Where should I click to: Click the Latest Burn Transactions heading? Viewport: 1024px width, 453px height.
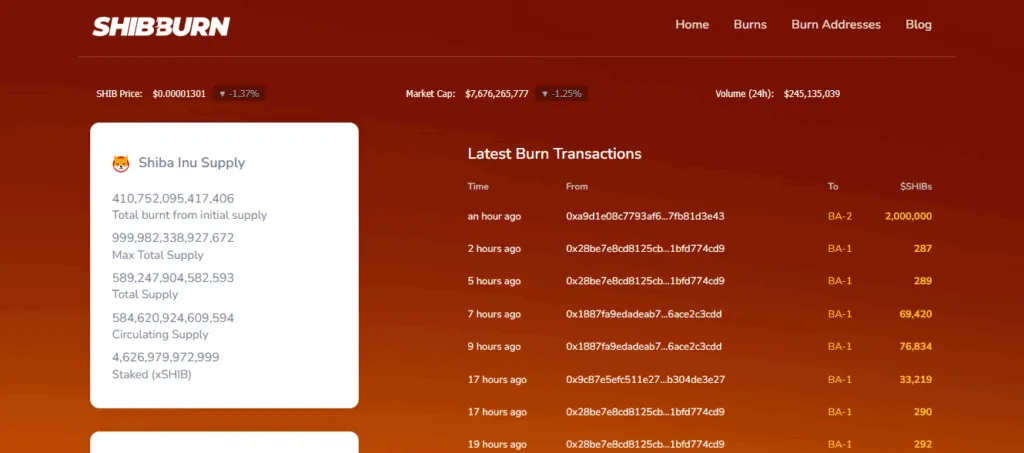pyautogui.click(x=554, y=153)
